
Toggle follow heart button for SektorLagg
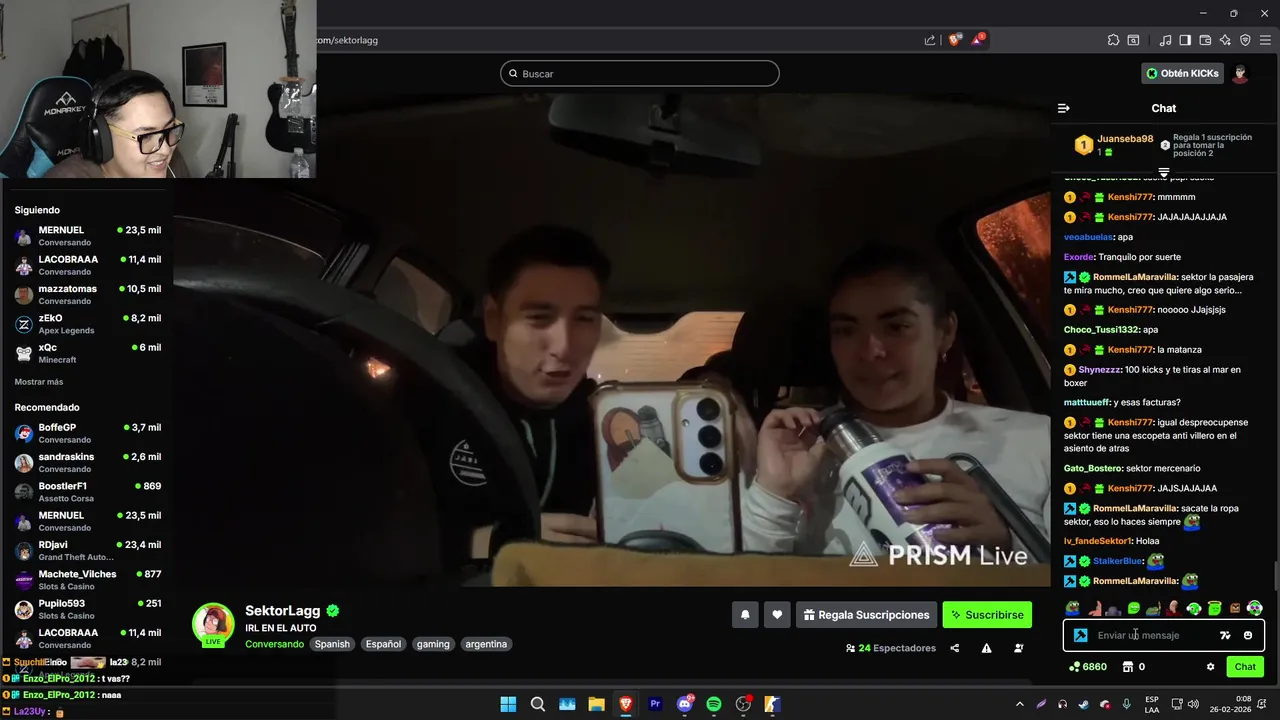(x=777, y=615)
